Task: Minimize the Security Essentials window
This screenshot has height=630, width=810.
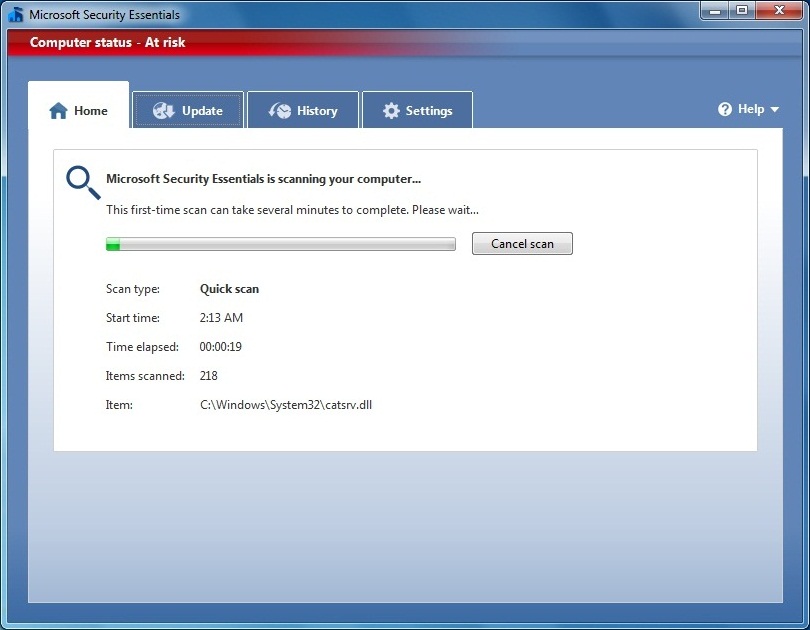Action: coord(715,10)
